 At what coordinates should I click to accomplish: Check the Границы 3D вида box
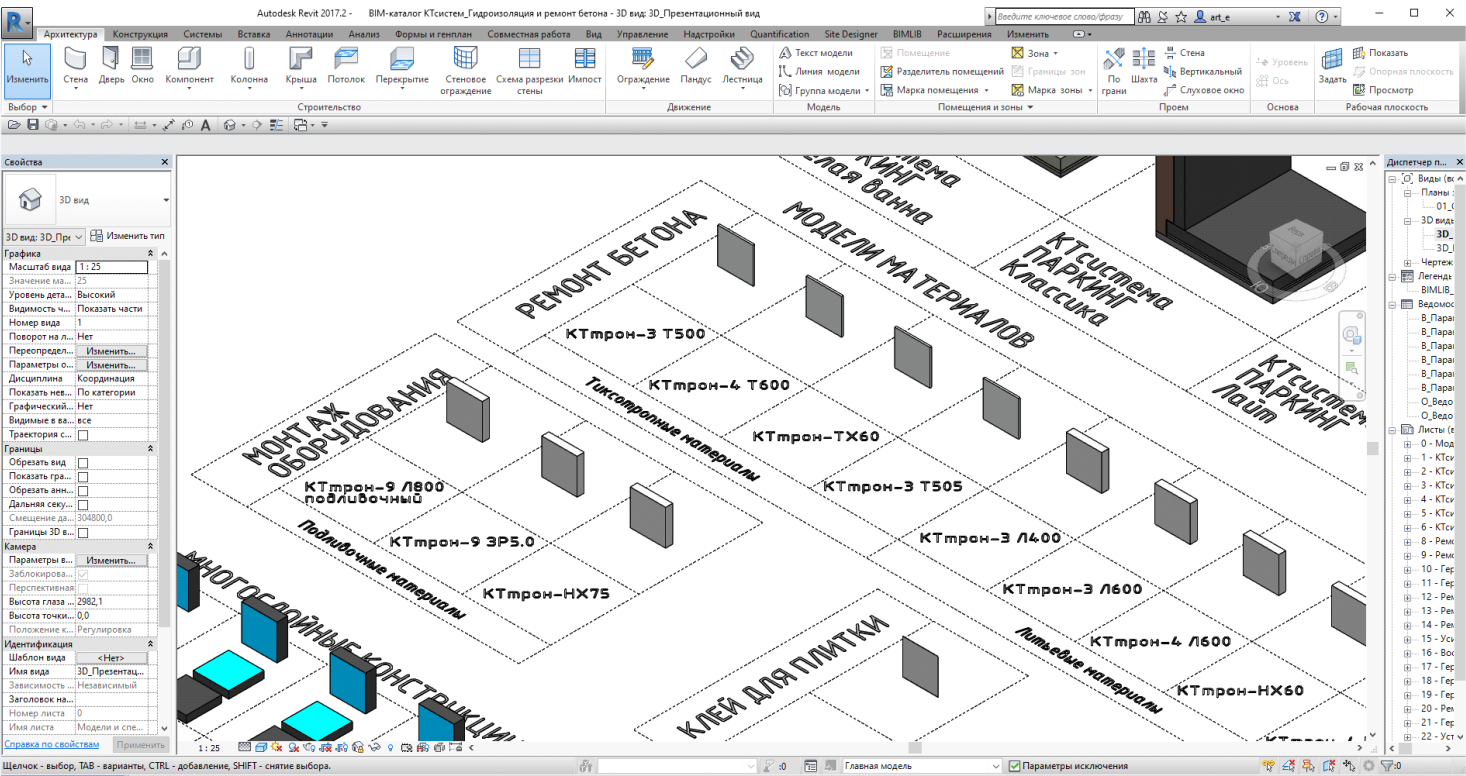(x=83, y=532)
